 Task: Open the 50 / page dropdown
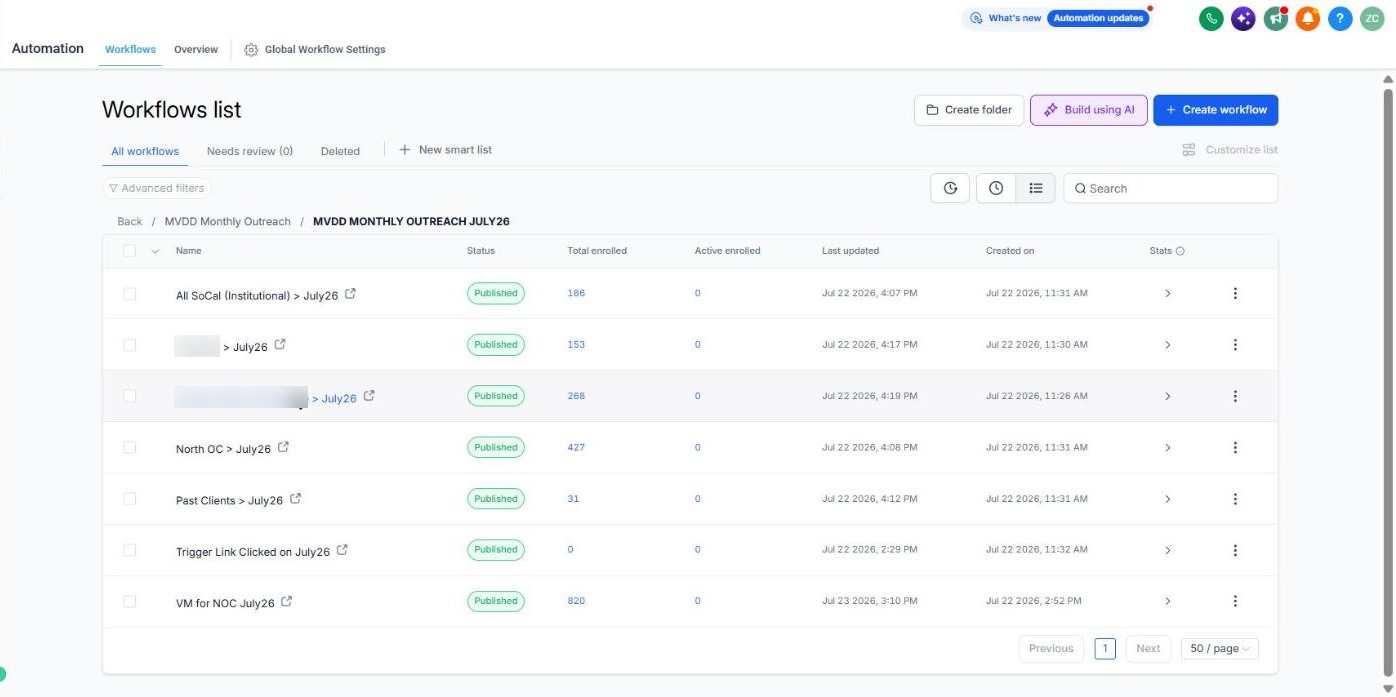1220,648
